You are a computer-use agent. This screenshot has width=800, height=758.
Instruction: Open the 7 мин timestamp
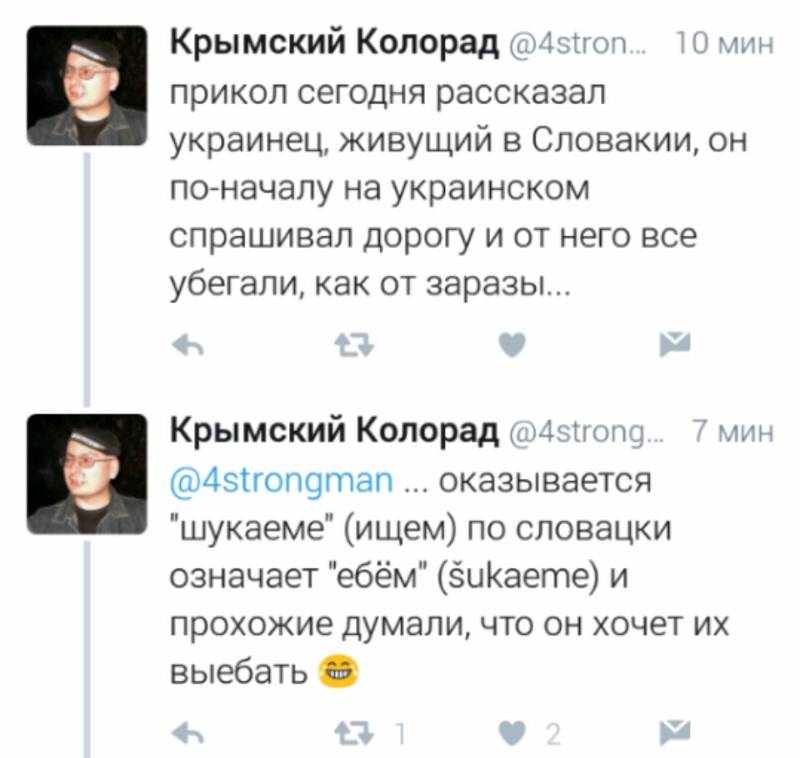[x=733, y=434]
